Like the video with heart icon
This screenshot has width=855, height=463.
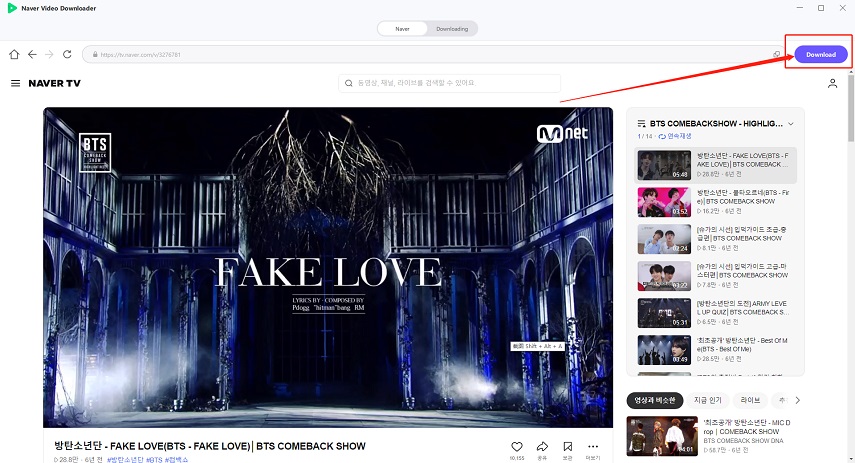[517, 447]
